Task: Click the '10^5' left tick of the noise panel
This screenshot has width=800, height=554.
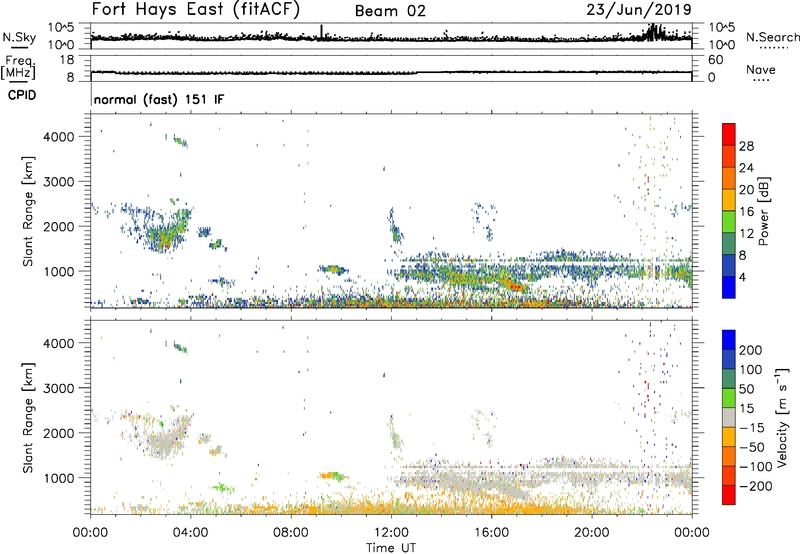Action: 61,27
